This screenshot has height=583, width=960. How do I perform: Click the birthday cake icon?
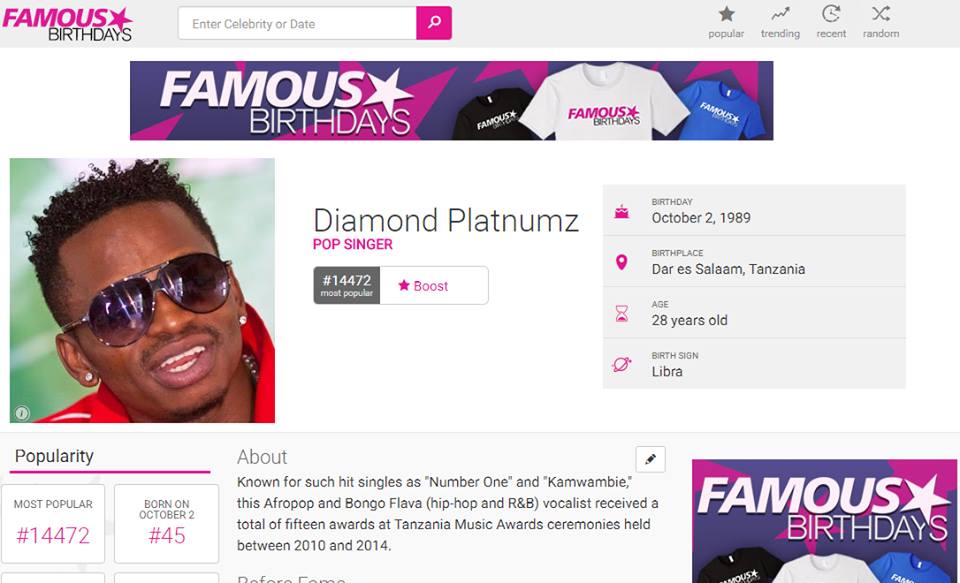pyautogui.click(x=621, y=212)
